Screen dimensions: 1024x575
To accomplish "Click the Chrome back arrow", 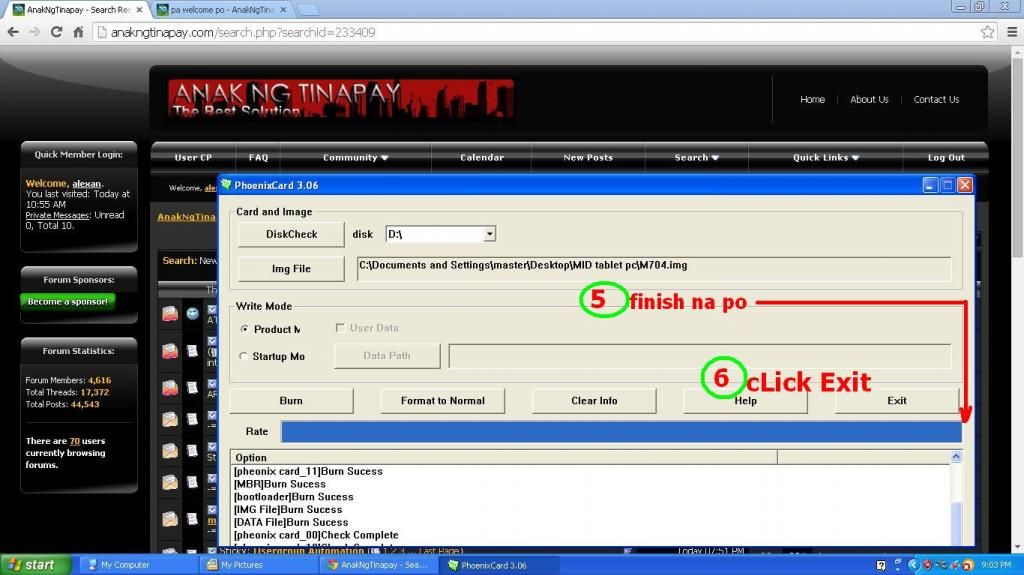I will (x=13, y=32).
